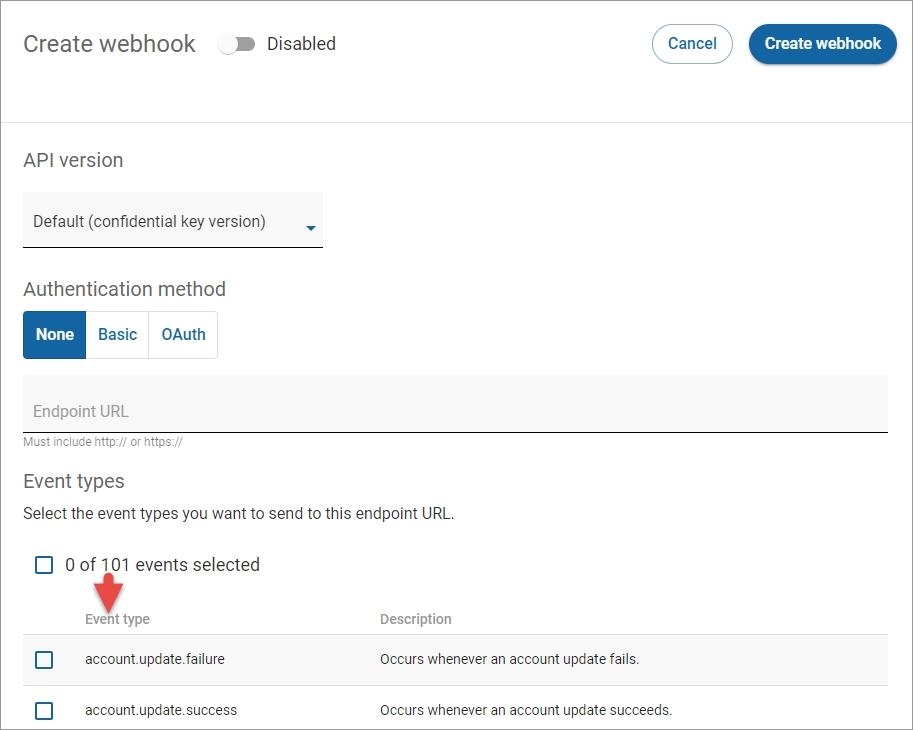Image resolution: width=913 pixels, height=730 pixels.
Task: Select None authentication method
Action: click(55, 335)
